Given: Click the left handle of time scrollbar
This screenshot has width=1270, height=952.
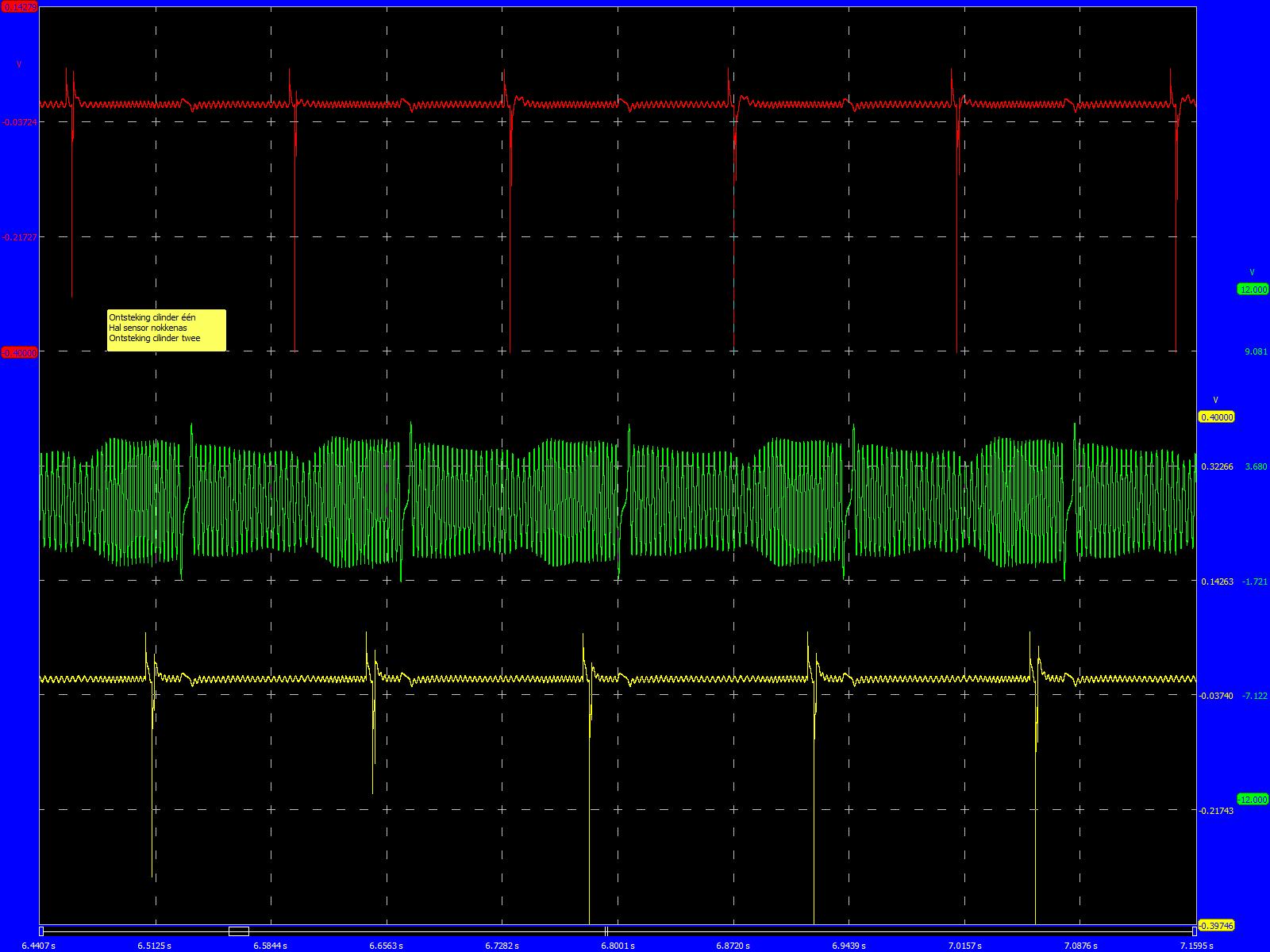Looking at the screenshot, I should [41, 931].
